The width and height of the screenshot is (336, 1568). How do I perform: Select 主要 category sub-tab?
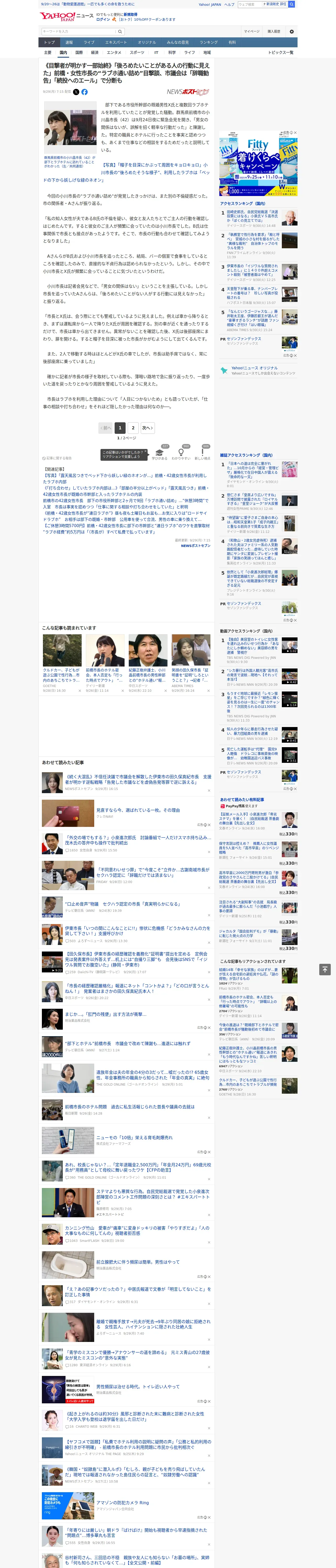(48, 52)
